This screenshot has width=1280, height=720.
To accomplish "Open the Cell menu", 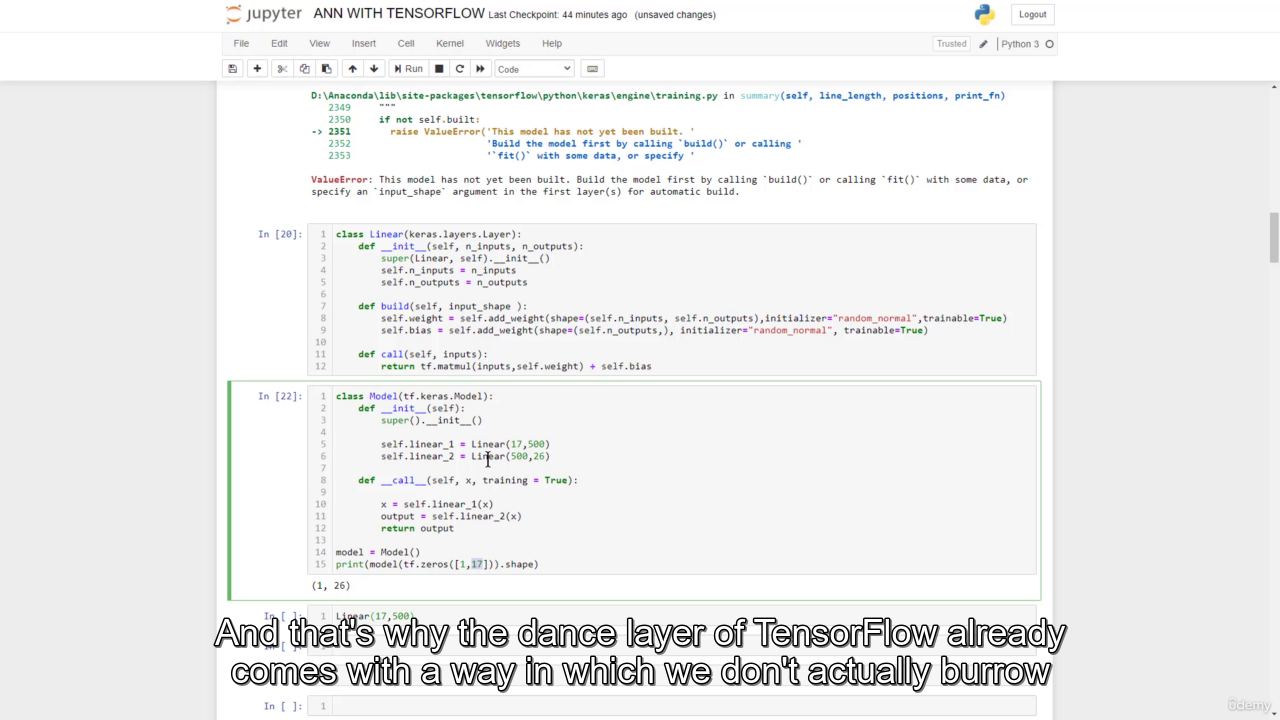I will [406, 44].
